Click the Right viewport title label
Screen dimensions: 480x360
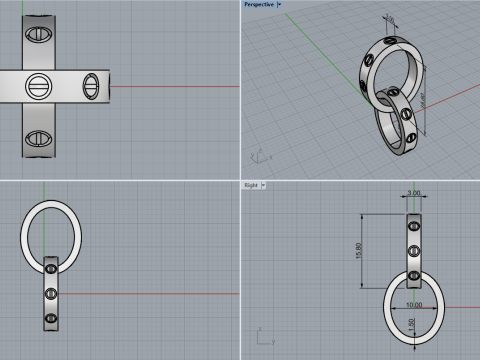(x=251, y=185)
